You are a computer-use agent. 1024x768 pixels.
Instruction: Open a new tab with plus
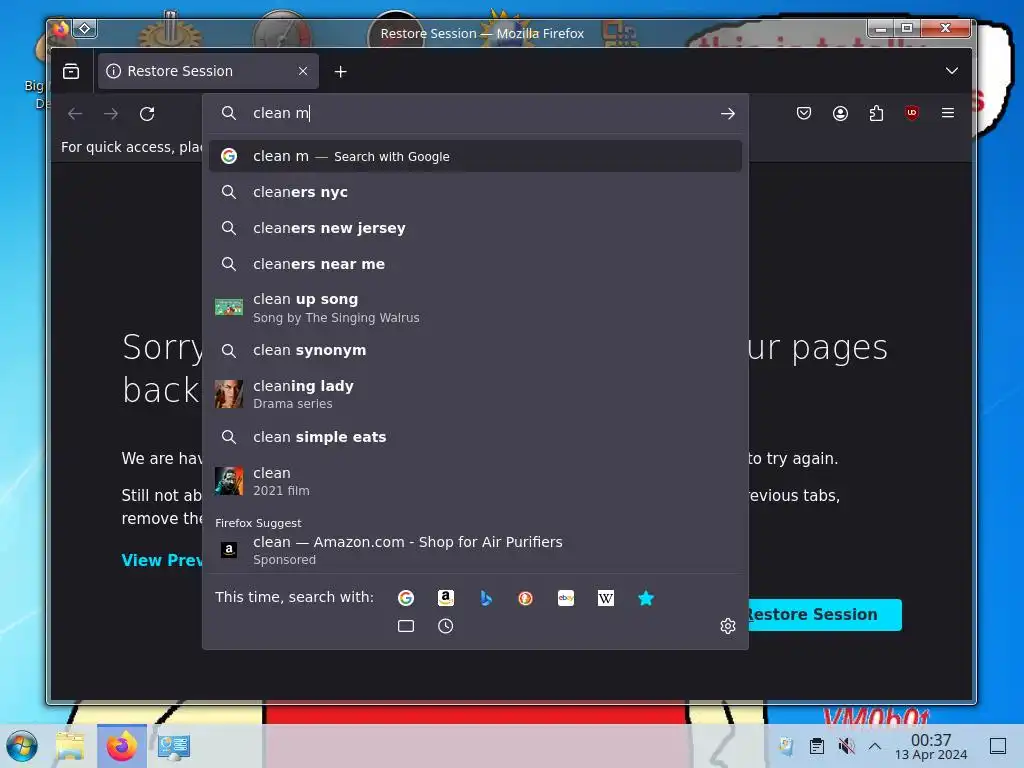pos(340,71)
